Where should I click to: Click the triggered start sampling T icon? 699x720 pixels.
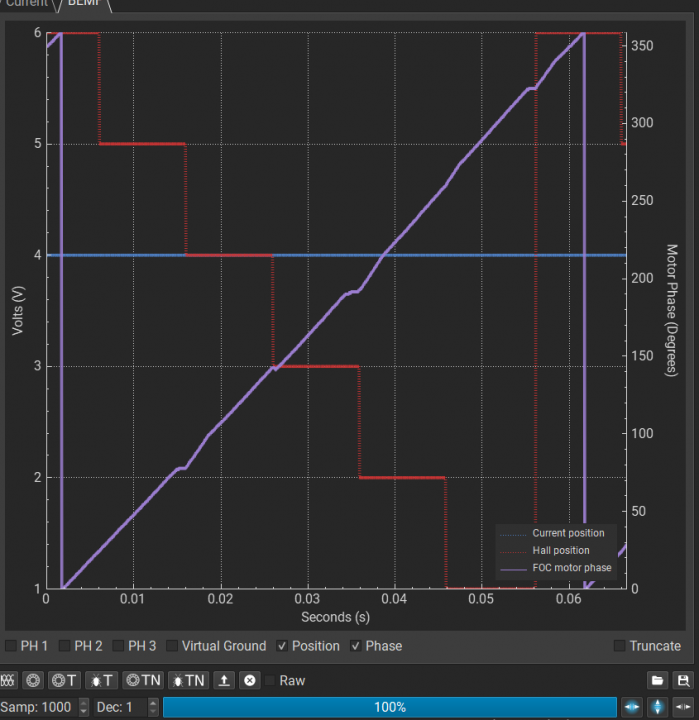[x=64, y=680]
